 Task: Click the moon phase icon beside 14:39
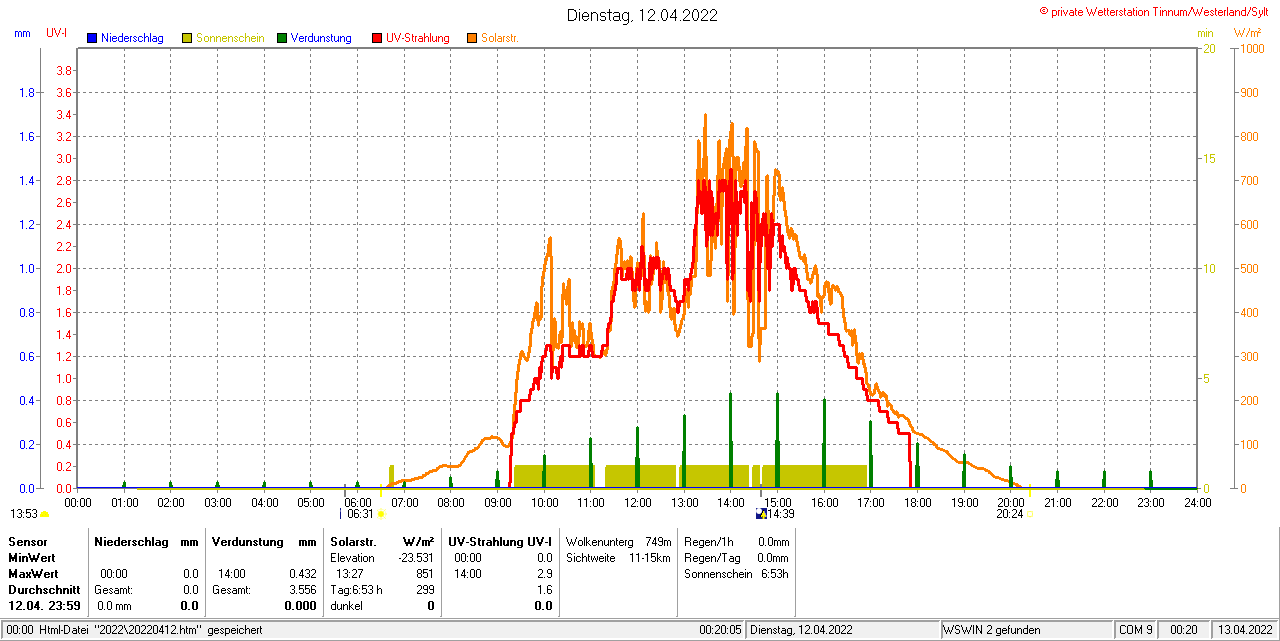[761, 514]
